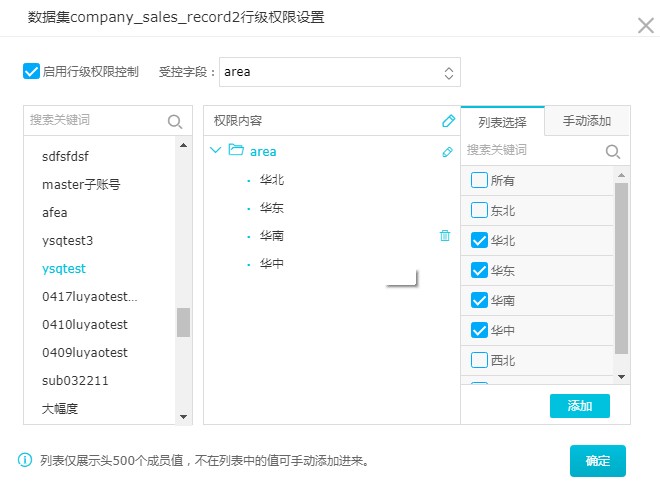Click the 确定 button
The height and width of the screenshot is (488, 660).
click(598, 461)
